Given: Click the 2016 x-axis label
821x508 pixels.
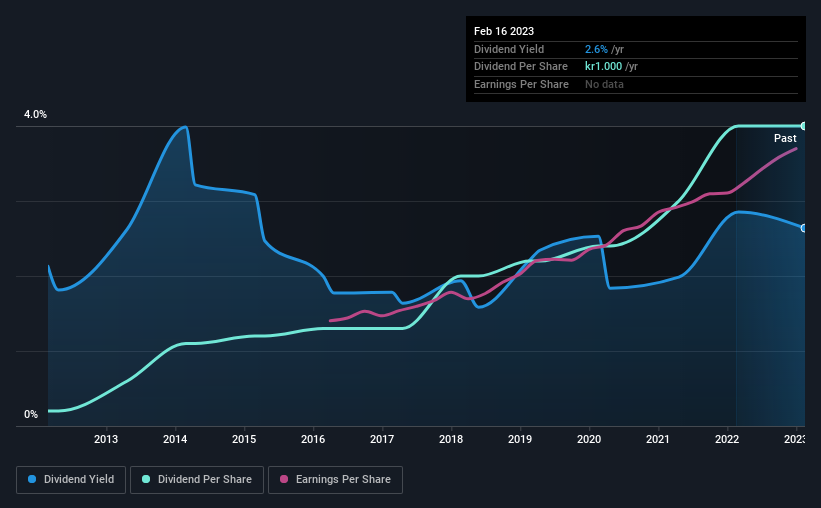Looking at the screenshot, I should click(x=313, y=439).
